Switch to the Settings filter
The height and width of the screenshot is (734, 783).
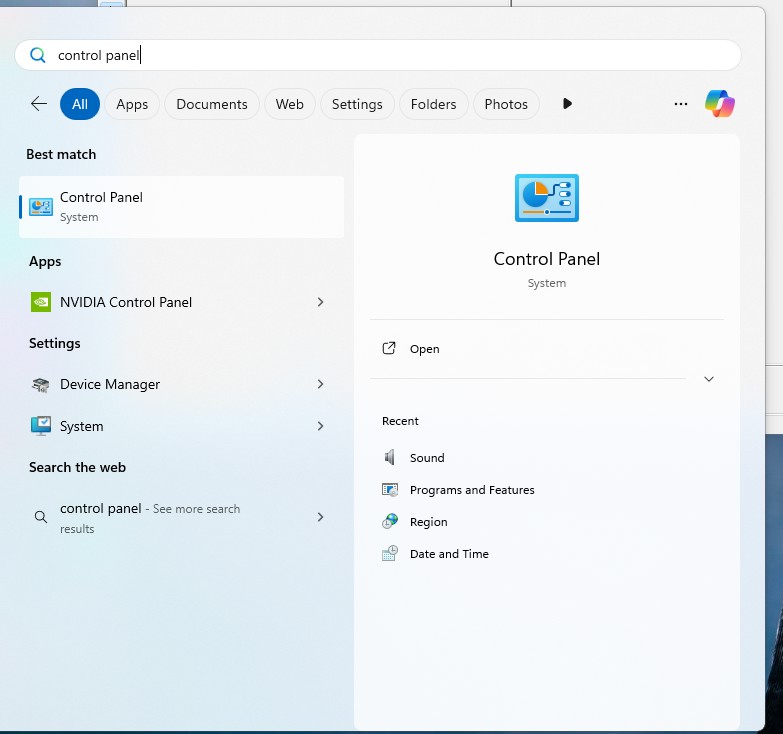(357, 104)
